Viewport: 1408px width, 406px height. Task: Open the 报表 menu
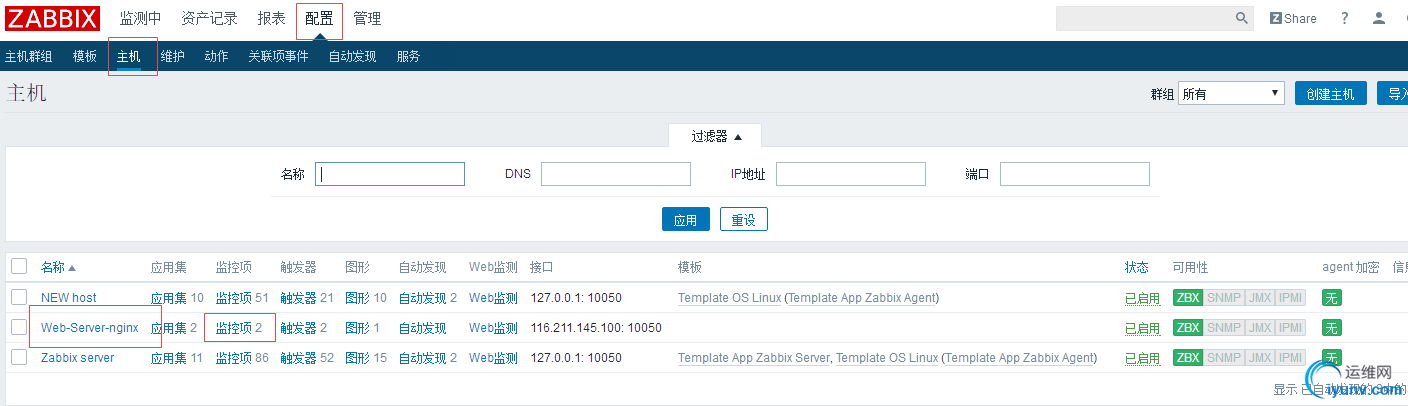[271, 18]
